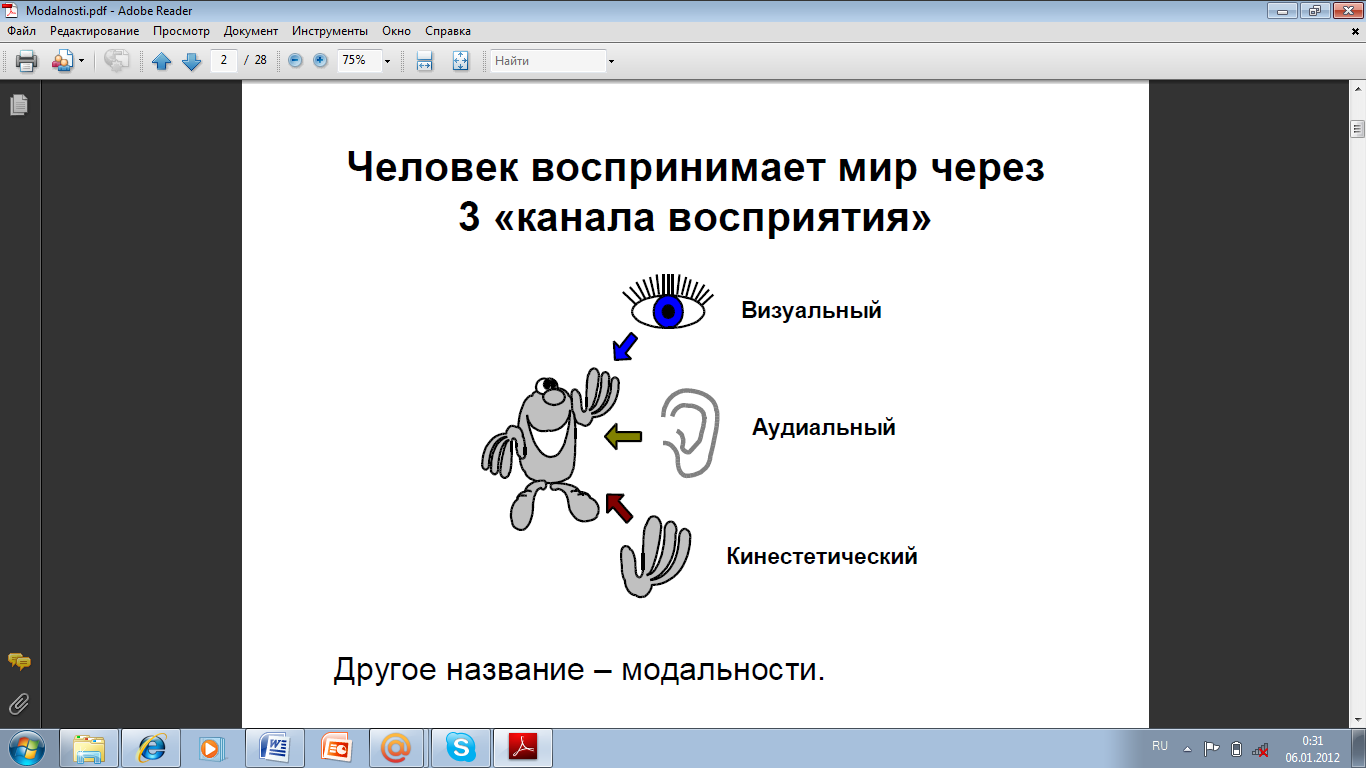Click the slide title Человек воспринимает мир через
Image resolution: width=1366 pixels, height=768 pixels.
point(695,167)
